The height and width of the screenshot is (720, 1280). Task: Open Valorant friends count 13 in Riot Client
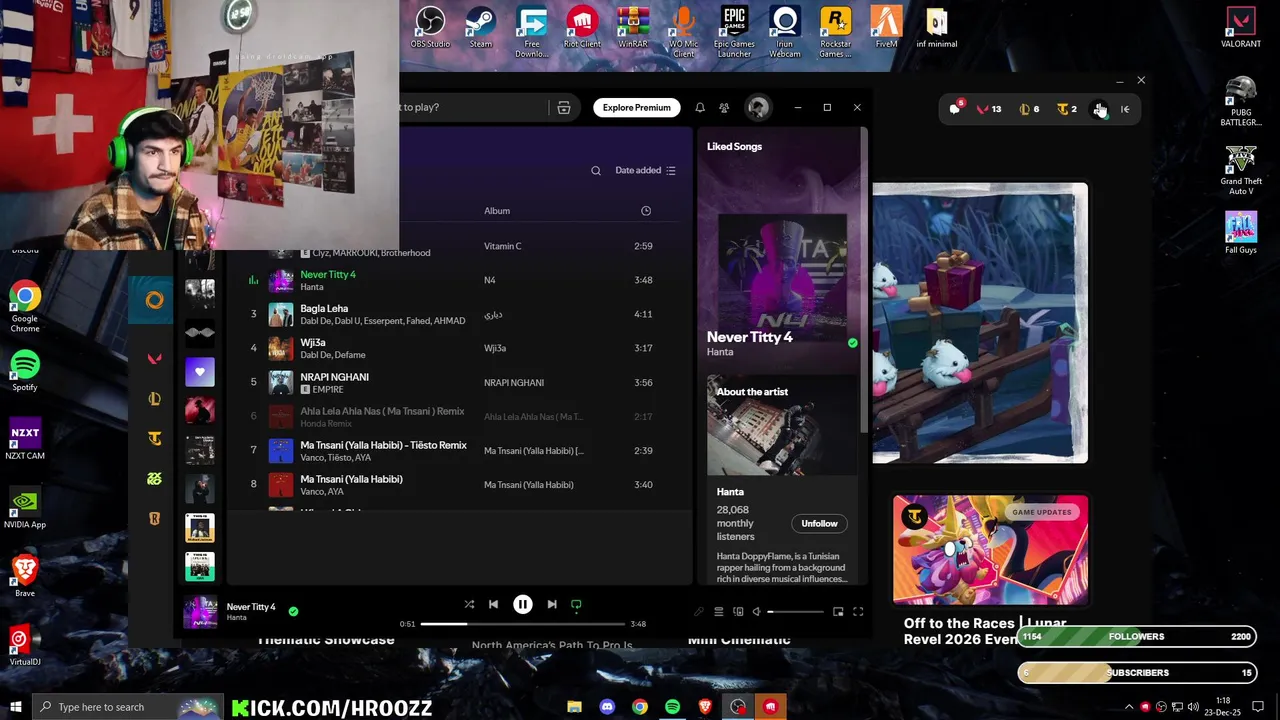point(989,109)
